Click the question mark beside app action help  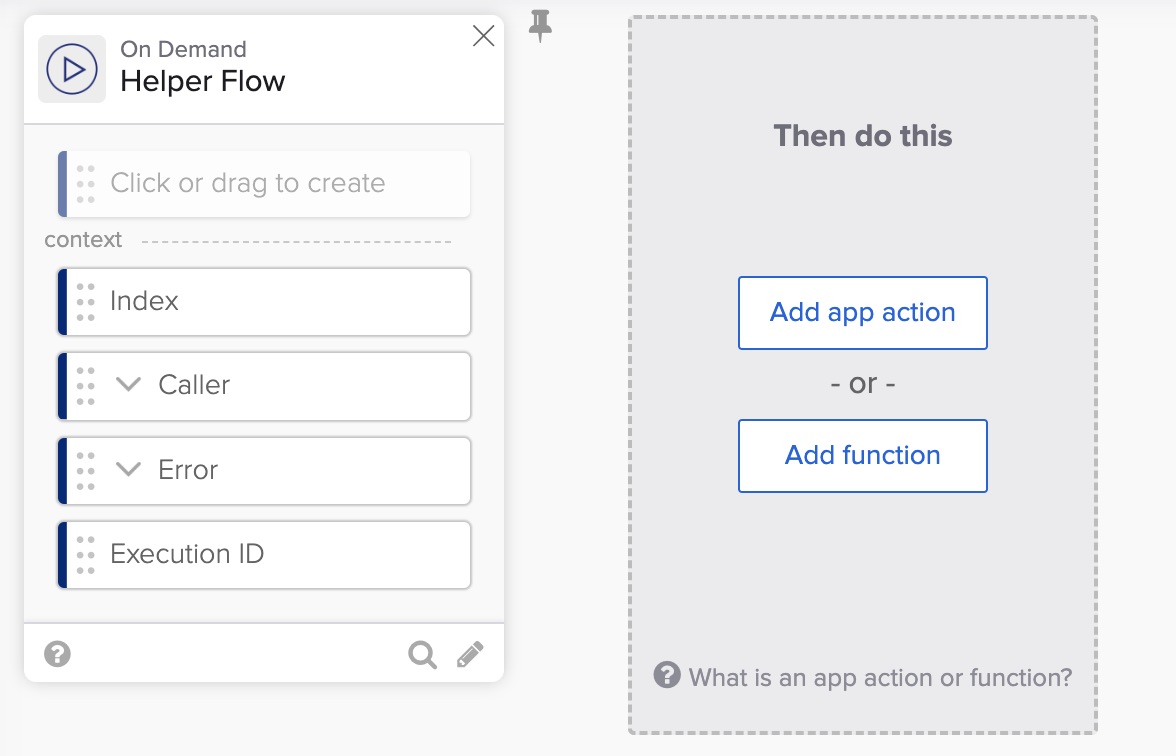pos(667,675)
